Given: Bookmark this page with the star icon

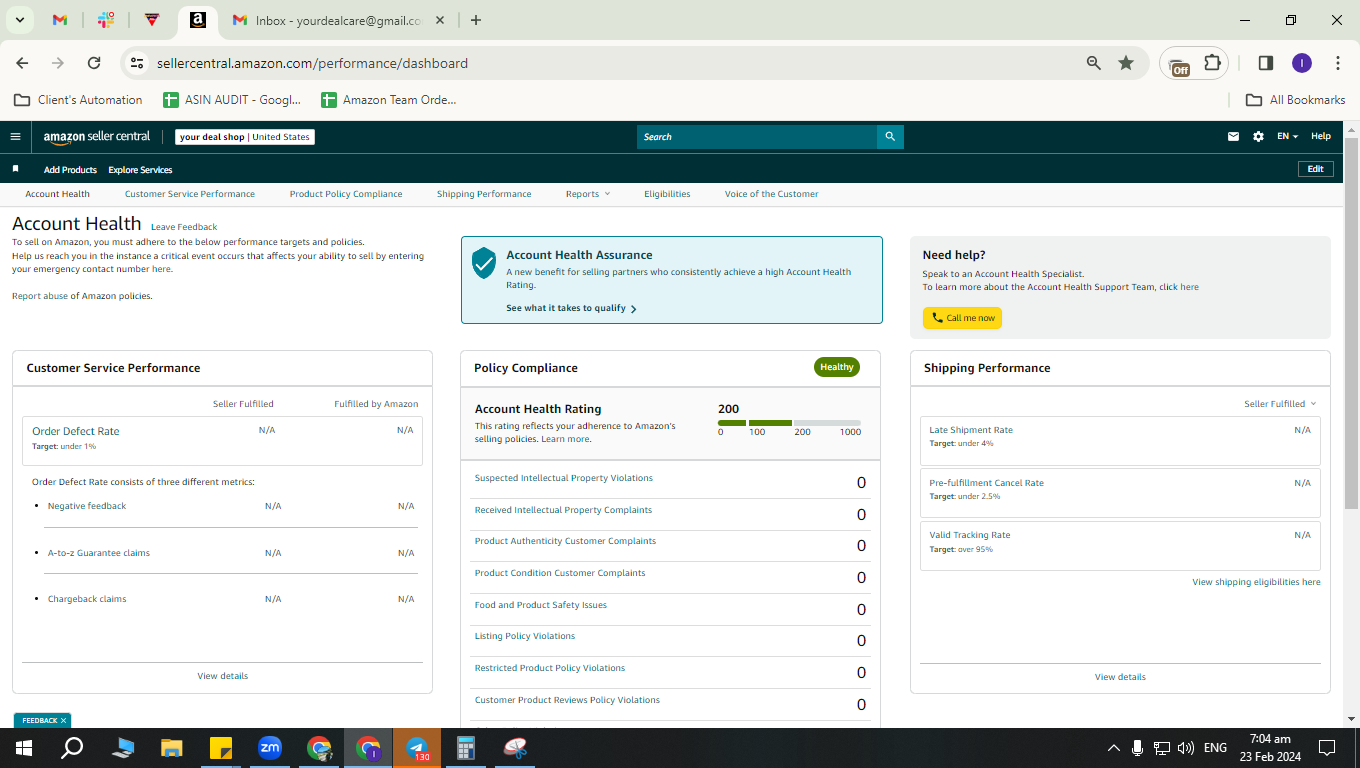Looking at the screenshot, I should tap(1126, 63).
